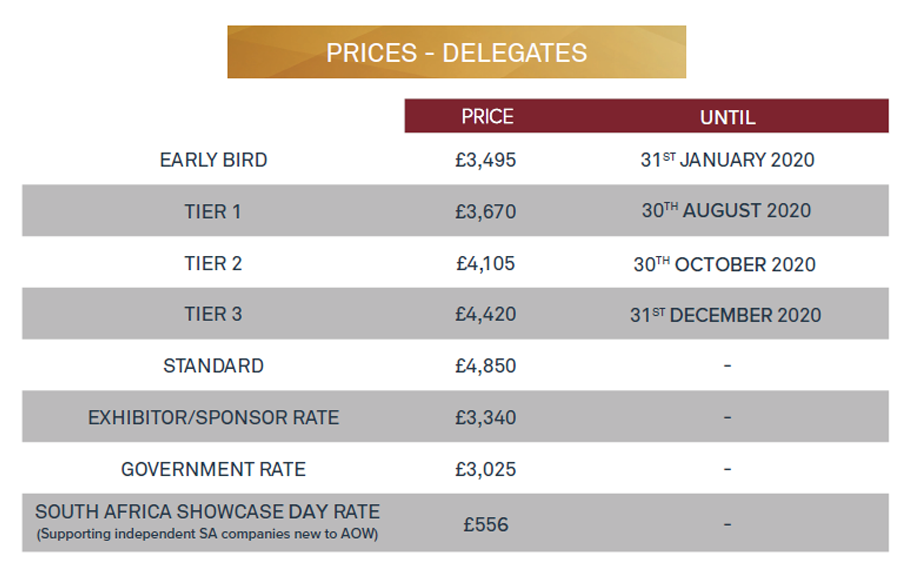Select the UNTIL column header

click(x=727, y=117)
